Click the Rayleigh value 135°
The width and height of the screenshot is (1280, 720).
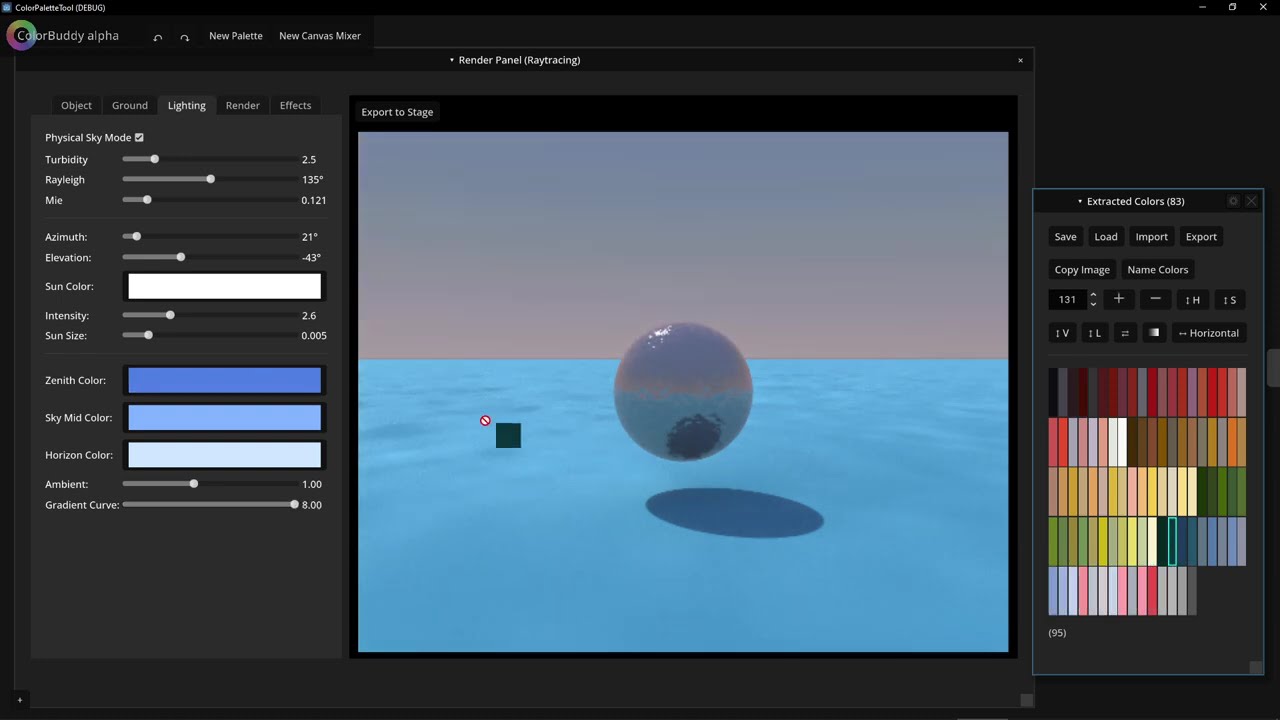point(313,180)
